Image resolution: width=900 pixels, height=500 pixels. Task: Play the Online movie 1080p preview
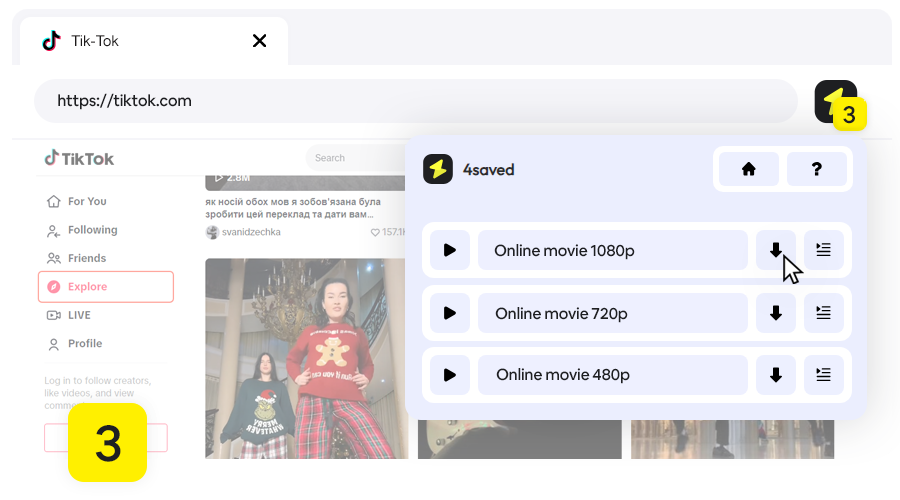click(x=450, y=250)
